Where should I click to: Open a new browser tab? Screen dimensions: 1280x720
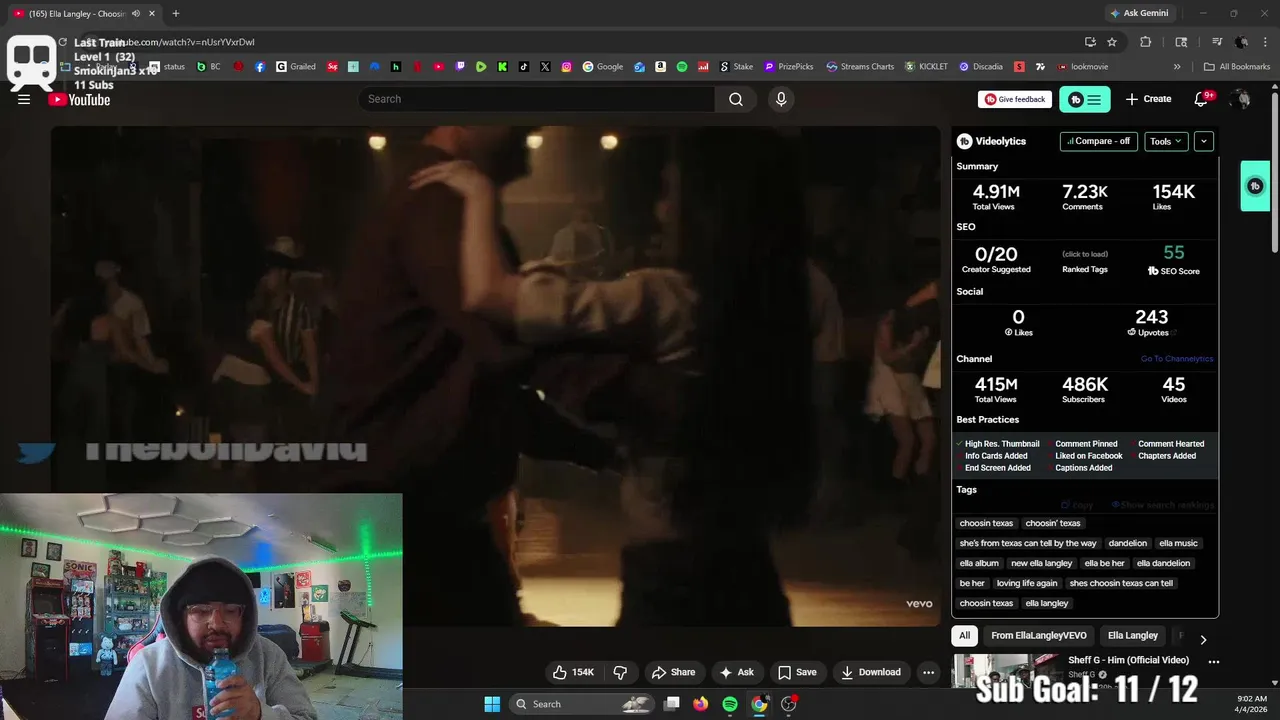tap(176, 14)
